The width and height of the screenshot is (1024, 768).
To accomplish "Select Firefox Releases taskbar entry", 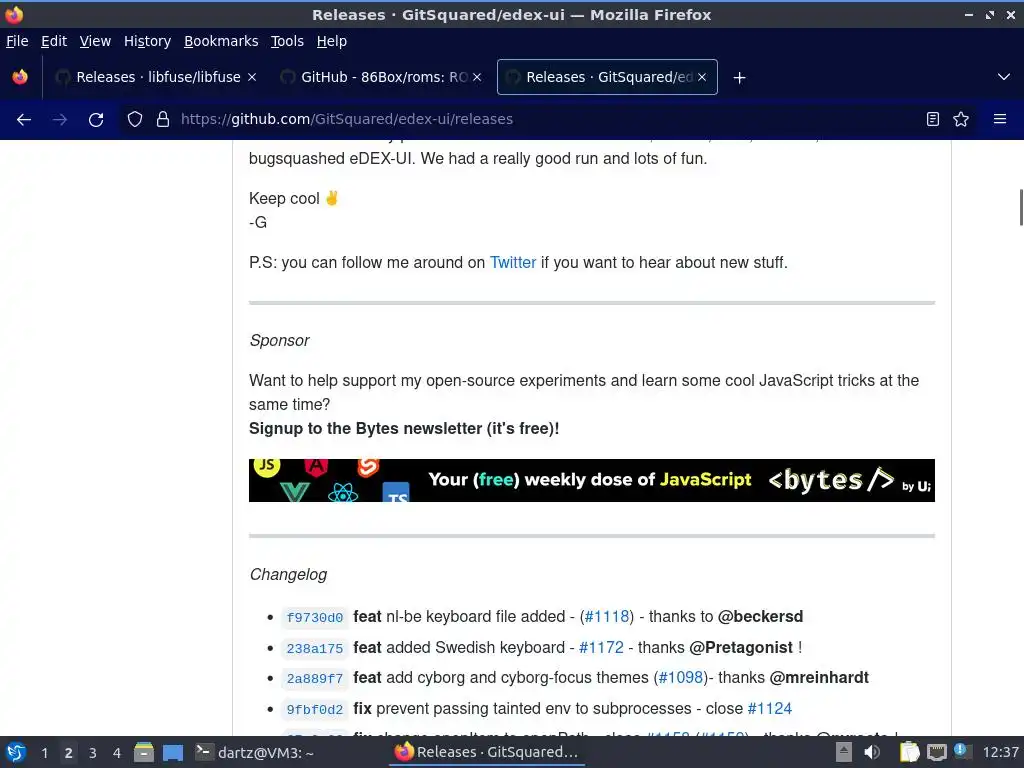I will 487,752.
